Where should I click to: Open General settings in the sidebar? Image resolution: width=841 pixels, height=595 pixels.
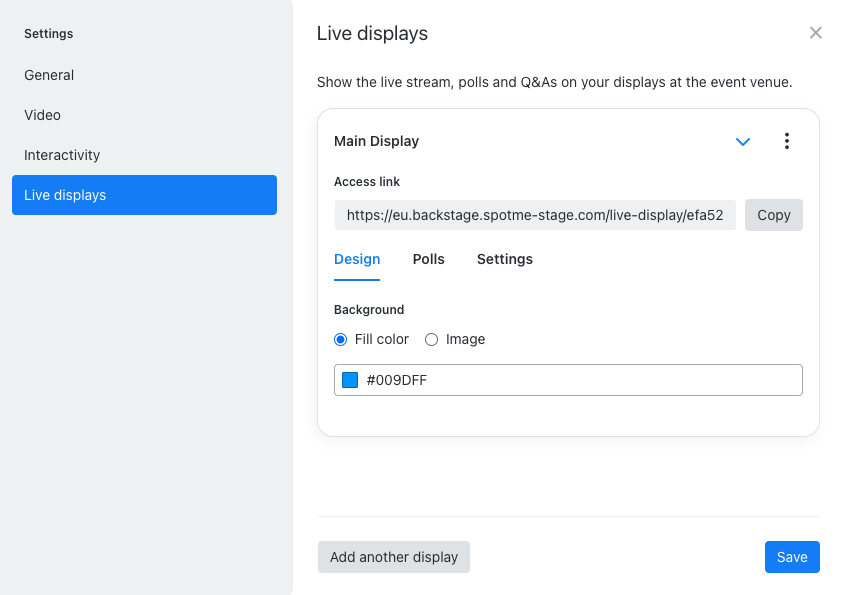[x=48, y=74]
